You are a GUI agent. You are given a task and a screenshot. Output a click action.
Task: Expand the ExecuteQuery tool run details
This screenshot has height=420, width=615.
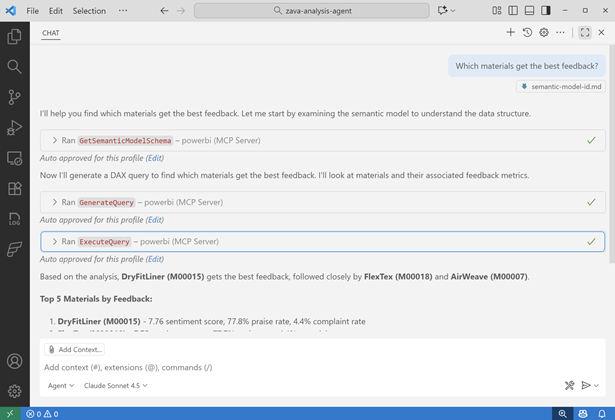click(x=55, y=241)
